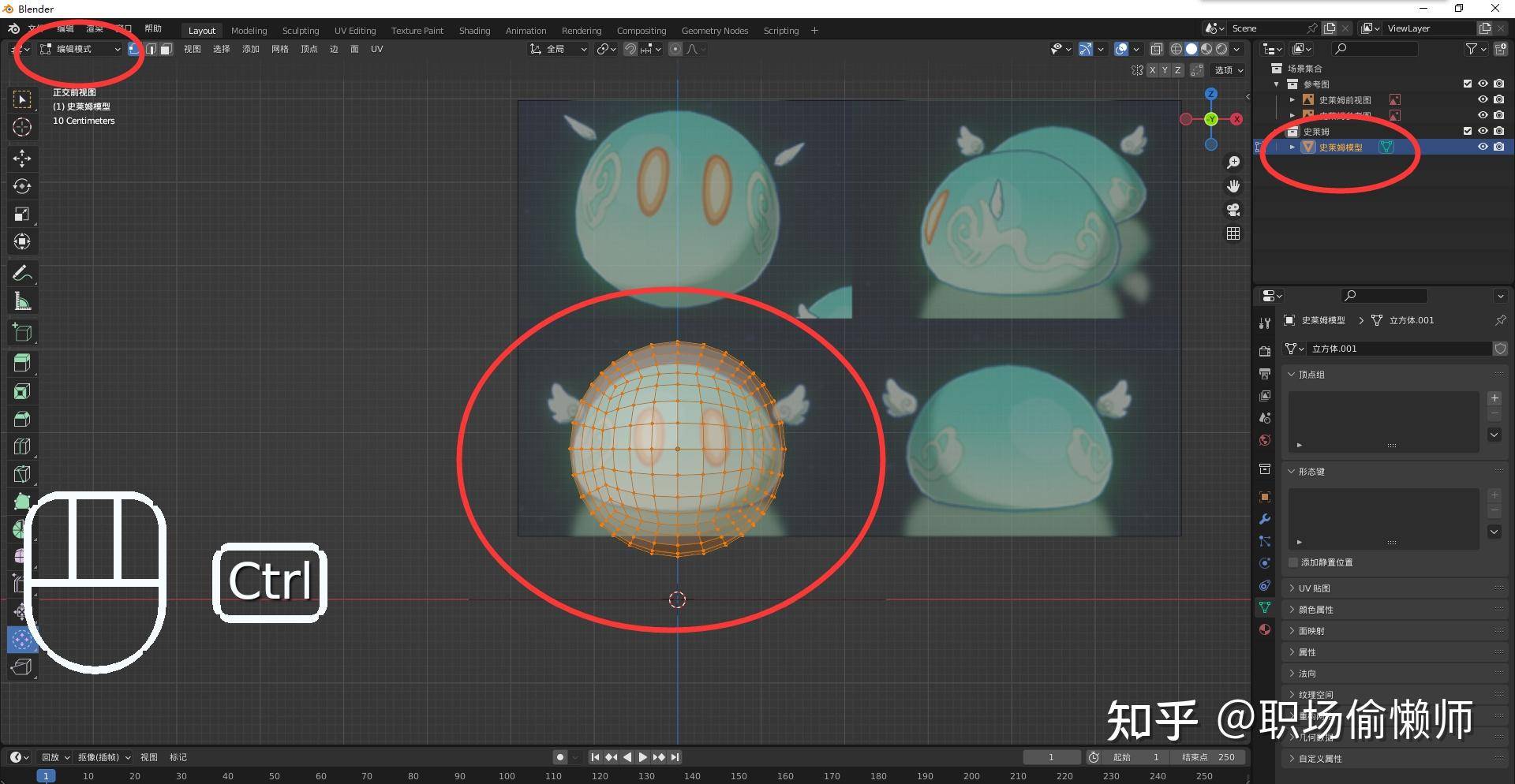Image resolution: width=1515 pixels, height=784 pixels.
Task: Toggle 参考图 collection exclude checkbox
Action: (1468, 84)
